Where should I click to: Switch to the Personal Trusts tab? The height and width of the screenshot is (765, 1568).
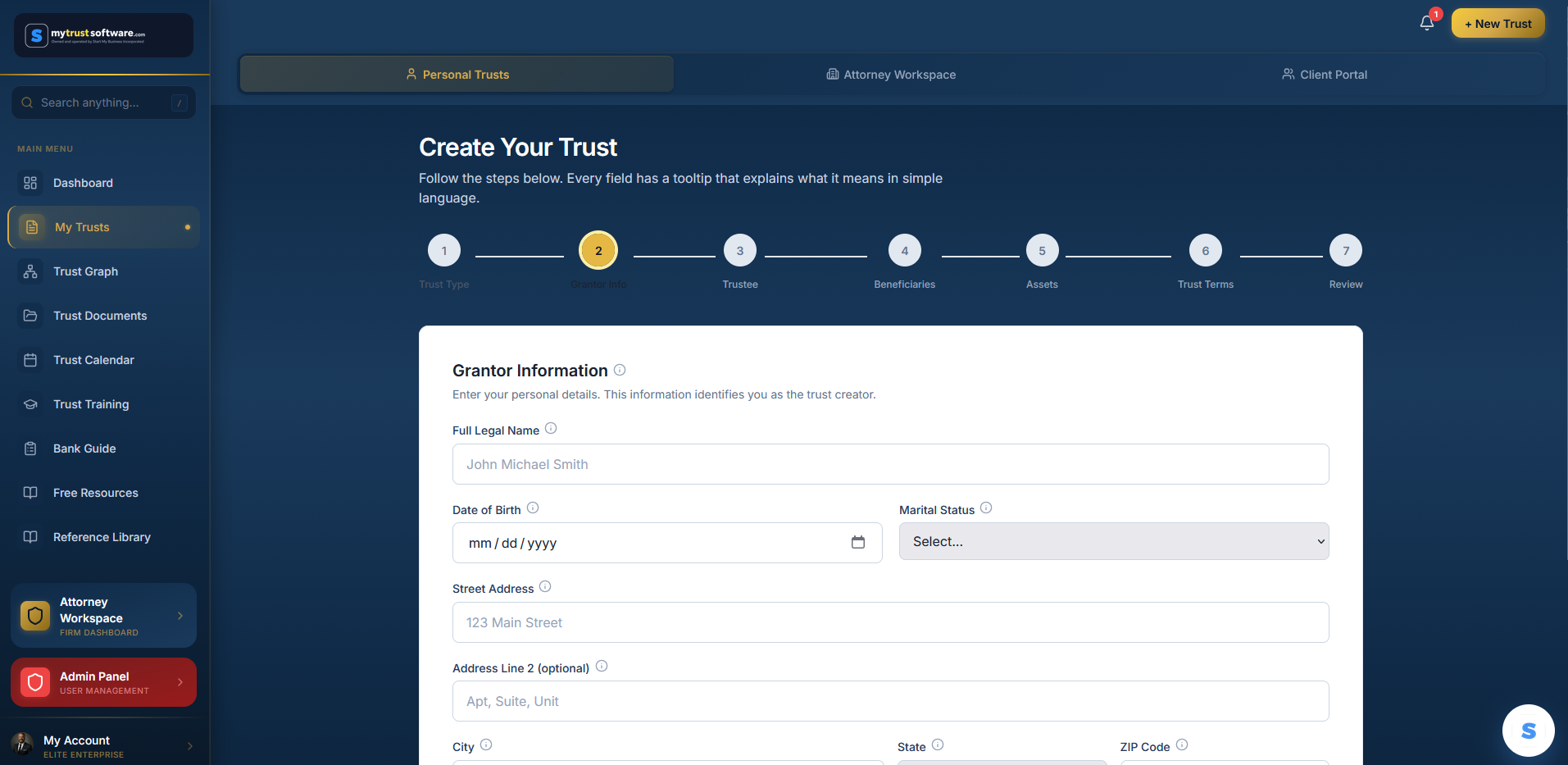pyautogui.click(x=457, y=74)
